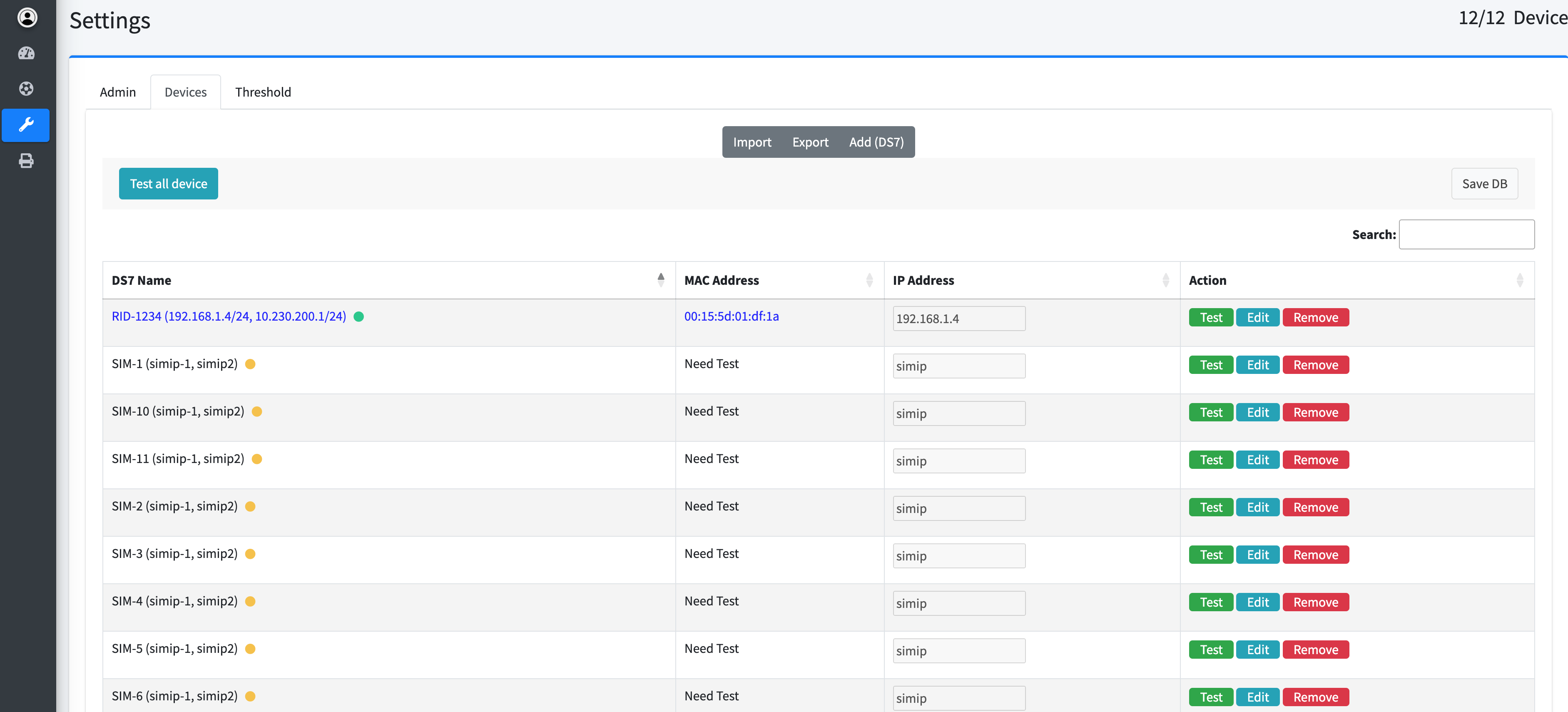Open the user profile icon in sidebar
The width and height of the screenshot is (1568, 712).
pyautogui.click(x=27, y=17)
